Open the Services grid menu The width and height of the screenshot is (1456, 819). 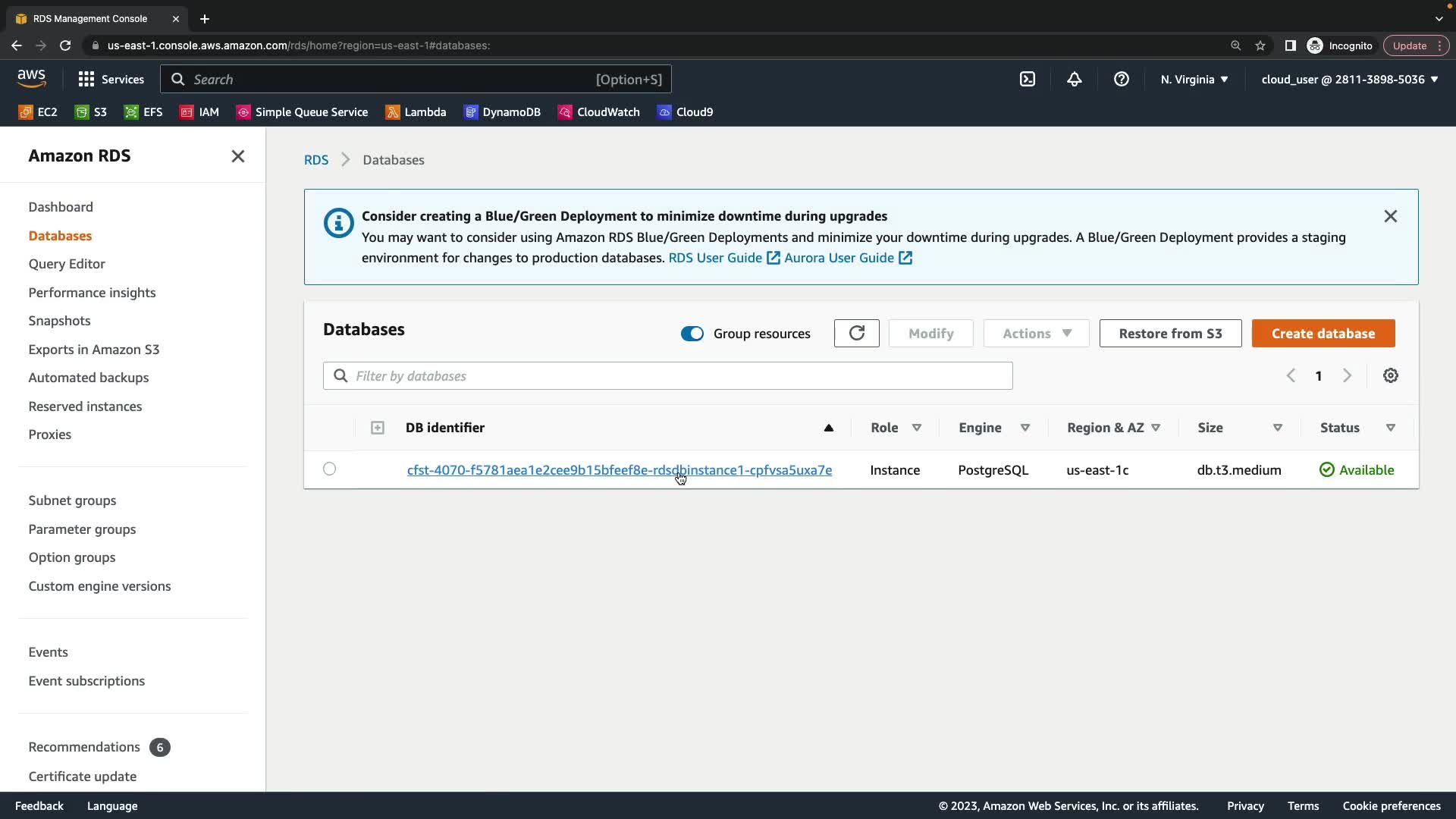(x=111, y=79)
